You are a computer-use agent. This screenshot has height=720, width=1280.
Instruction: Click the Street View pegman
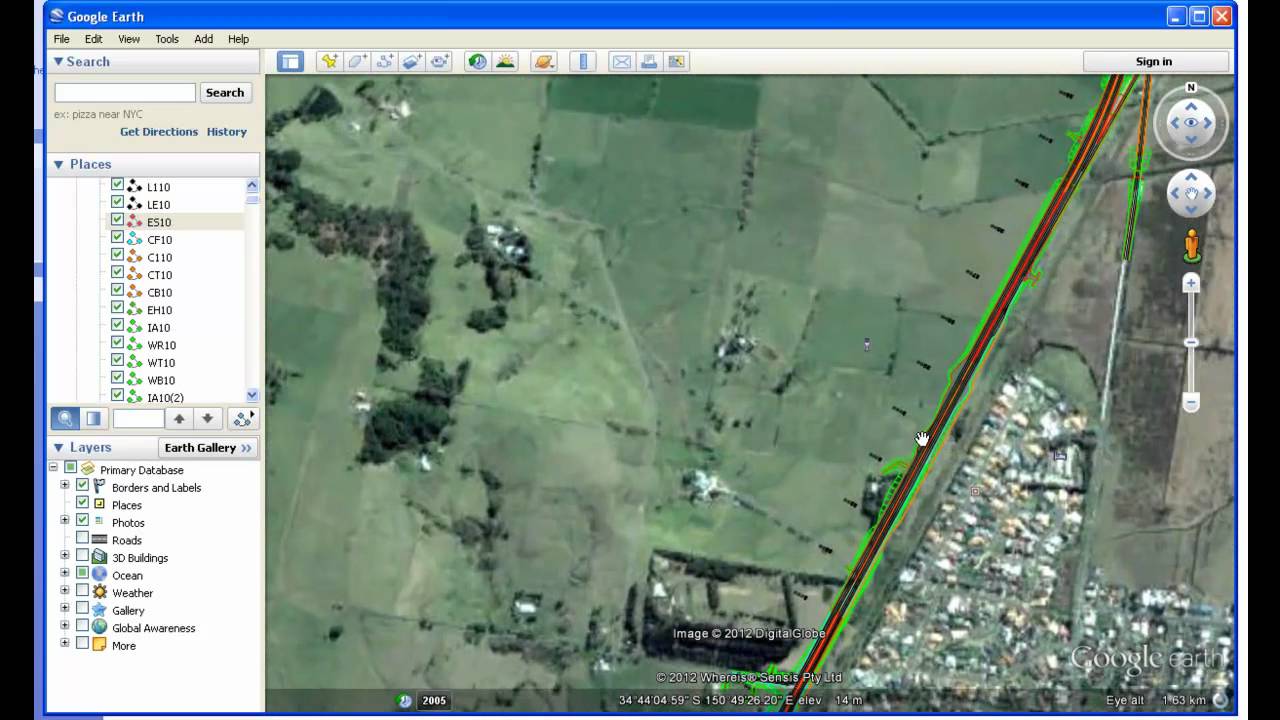[x=1191, y=246]
